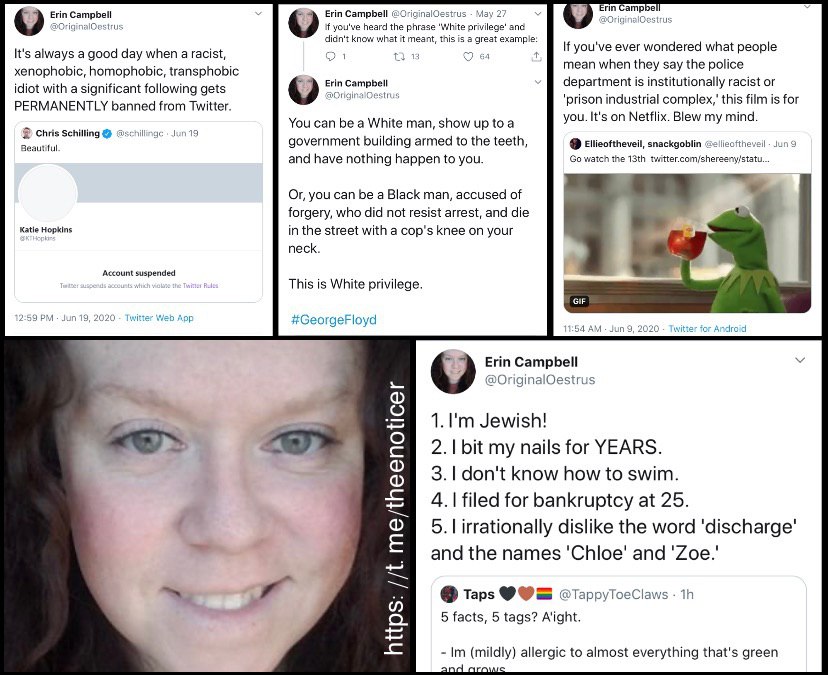828x675 pixels.
Task: Expand the chevron menu on the PERMANENTLY banned tweet
Action: point(258,14)
